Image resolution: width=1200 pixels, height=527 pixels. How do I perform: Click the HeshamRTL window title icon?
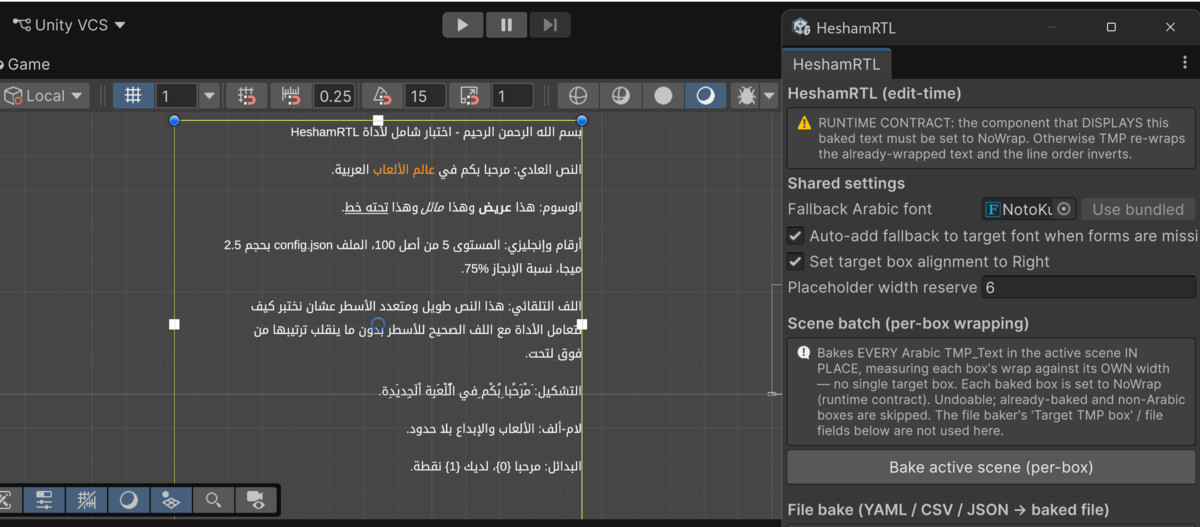801,27
